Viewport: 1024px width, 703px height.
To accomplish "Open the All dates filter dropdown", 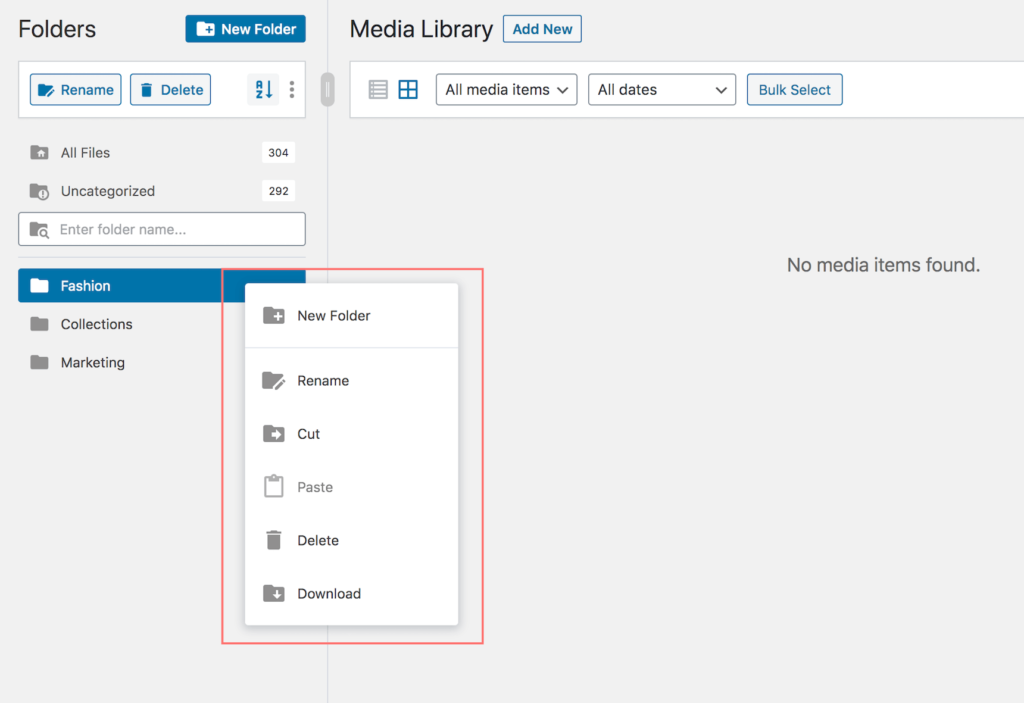I will coord(662,89).
